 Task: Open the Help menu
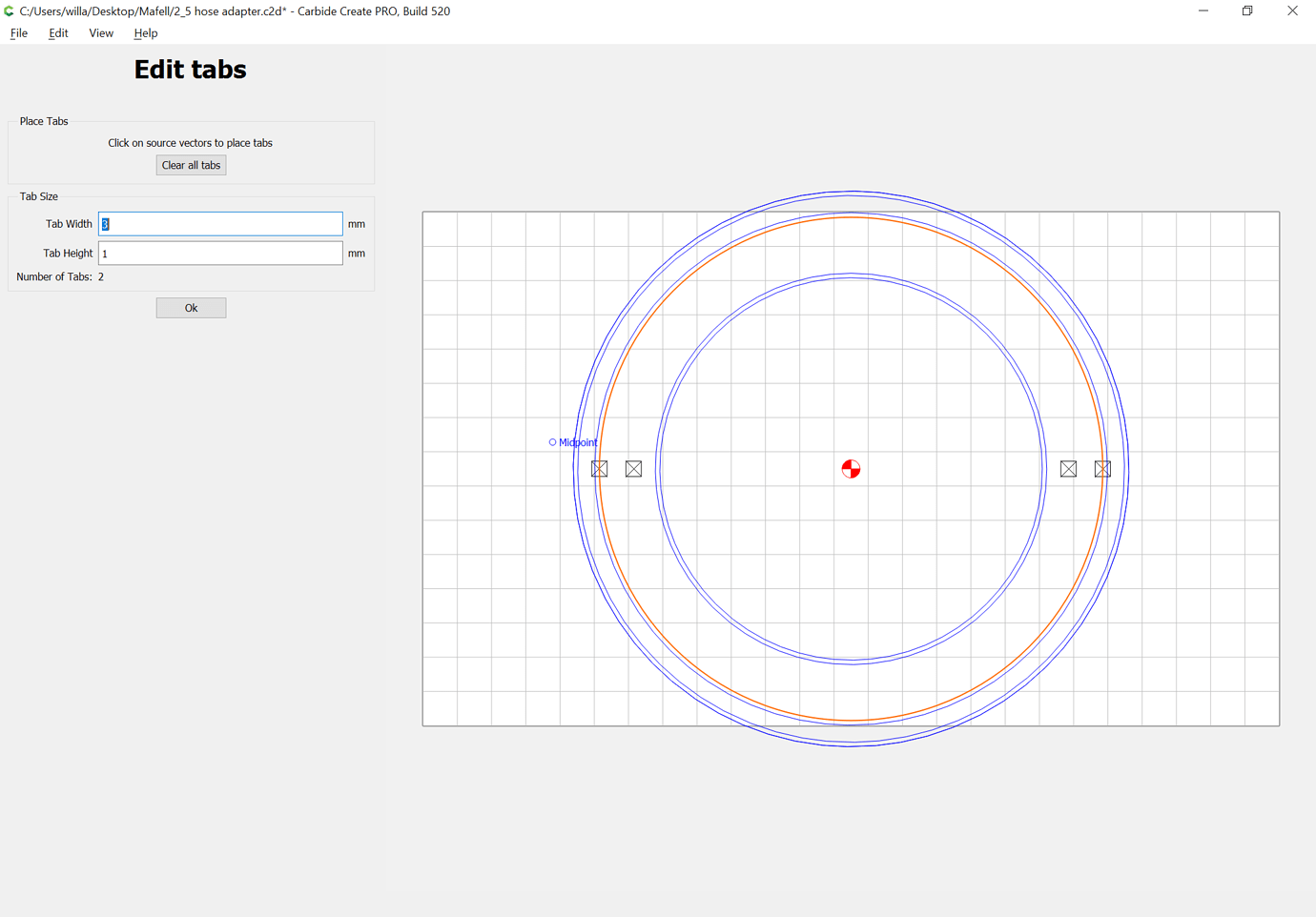tap(145, 32)
